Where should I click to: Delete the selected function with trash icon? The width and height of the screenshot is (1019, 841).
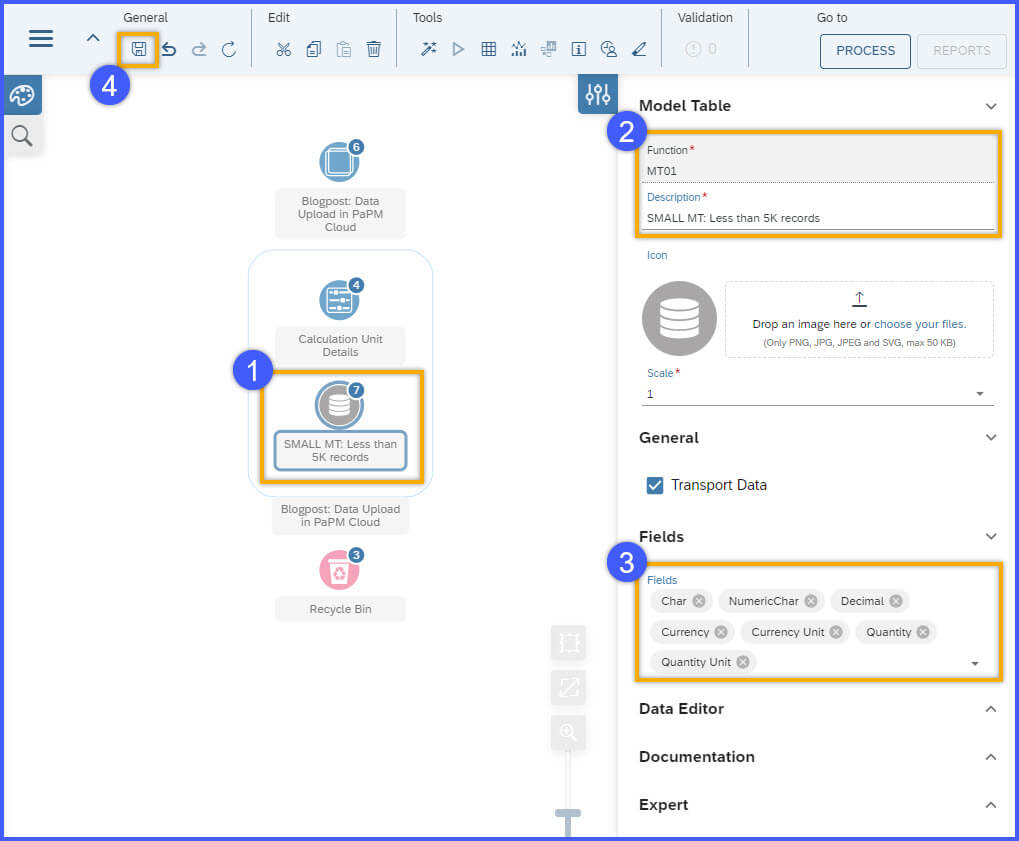374,49
